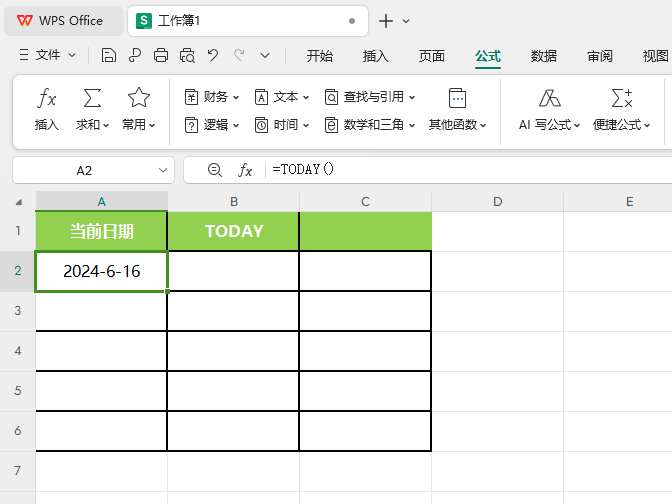Click the save icon in quick access toolbar

tap(109, 56)
